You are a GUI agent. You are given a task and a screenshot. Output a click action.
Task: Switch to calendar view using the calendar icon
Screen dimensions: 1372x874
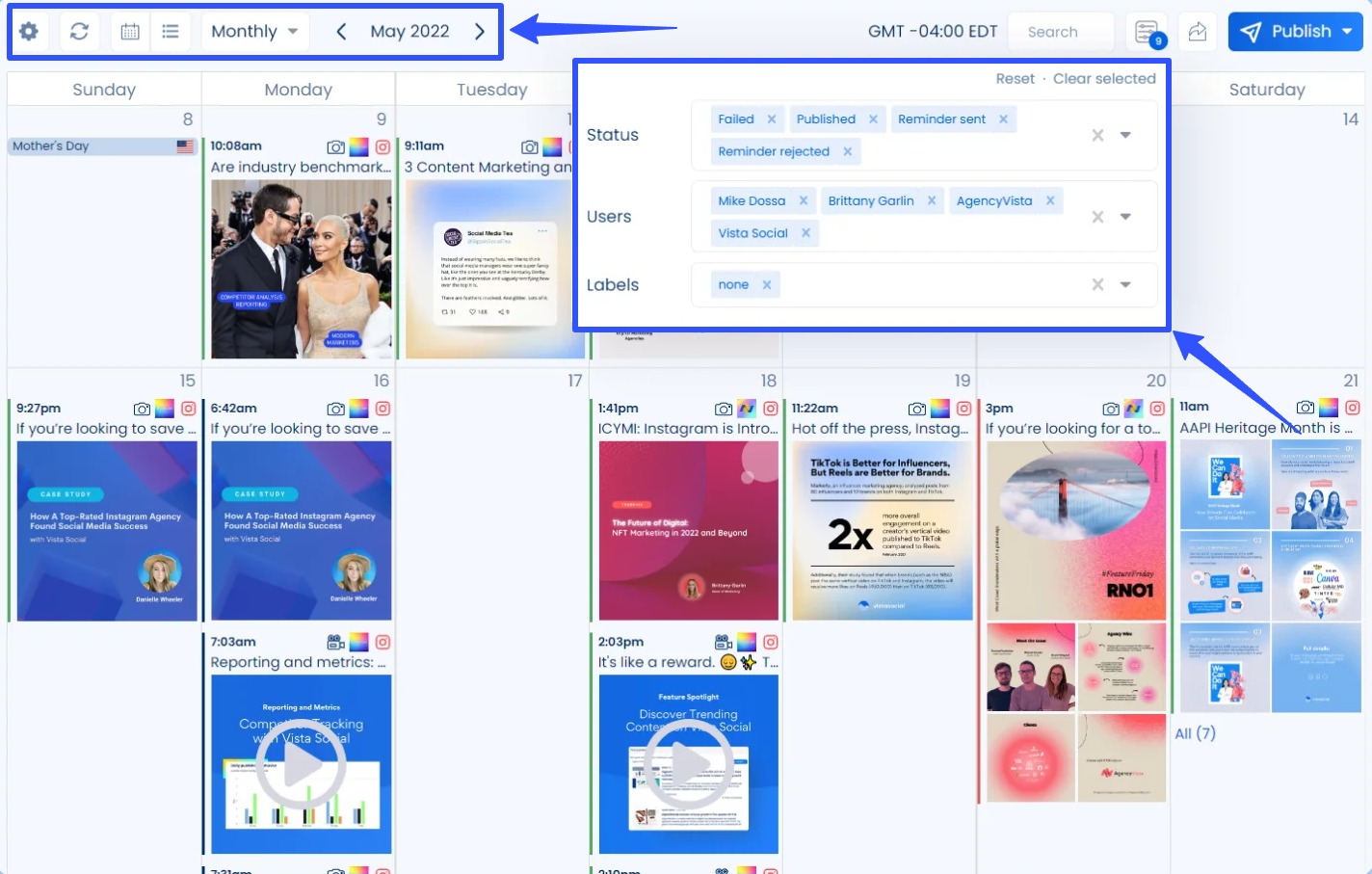click(x=129, y=31)
